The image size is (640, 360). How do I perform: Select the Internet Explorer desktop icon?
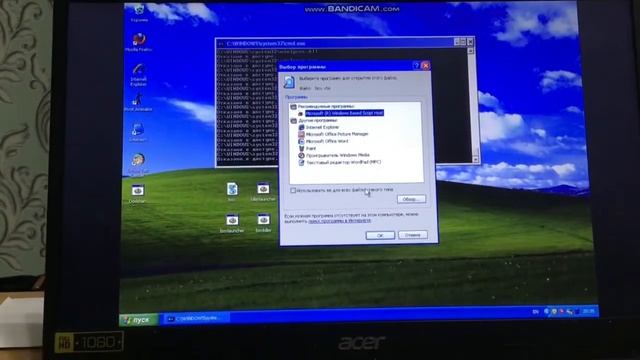point(138,74)
